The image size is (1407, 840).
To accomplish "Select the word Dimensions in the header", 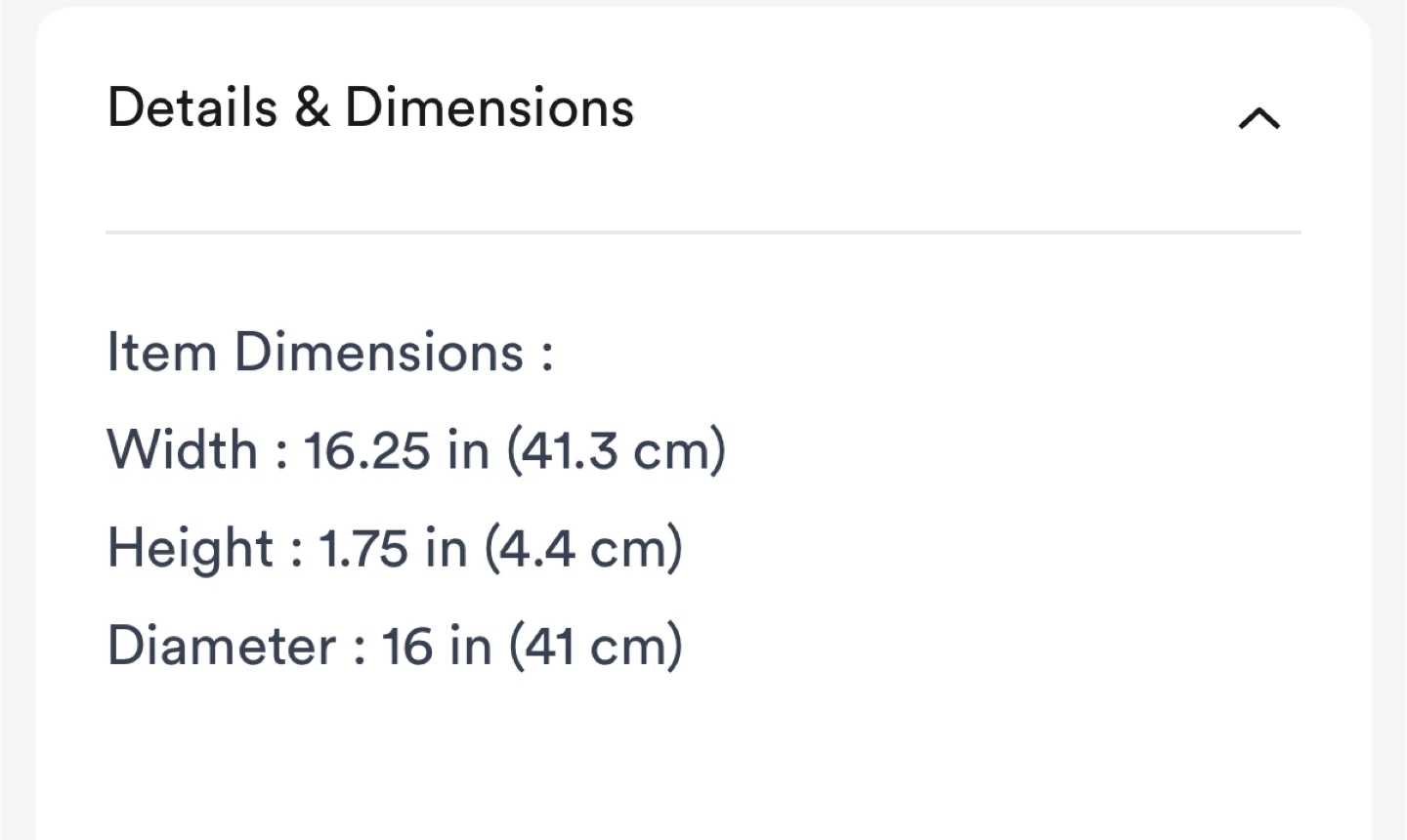I will click(490, 107).
